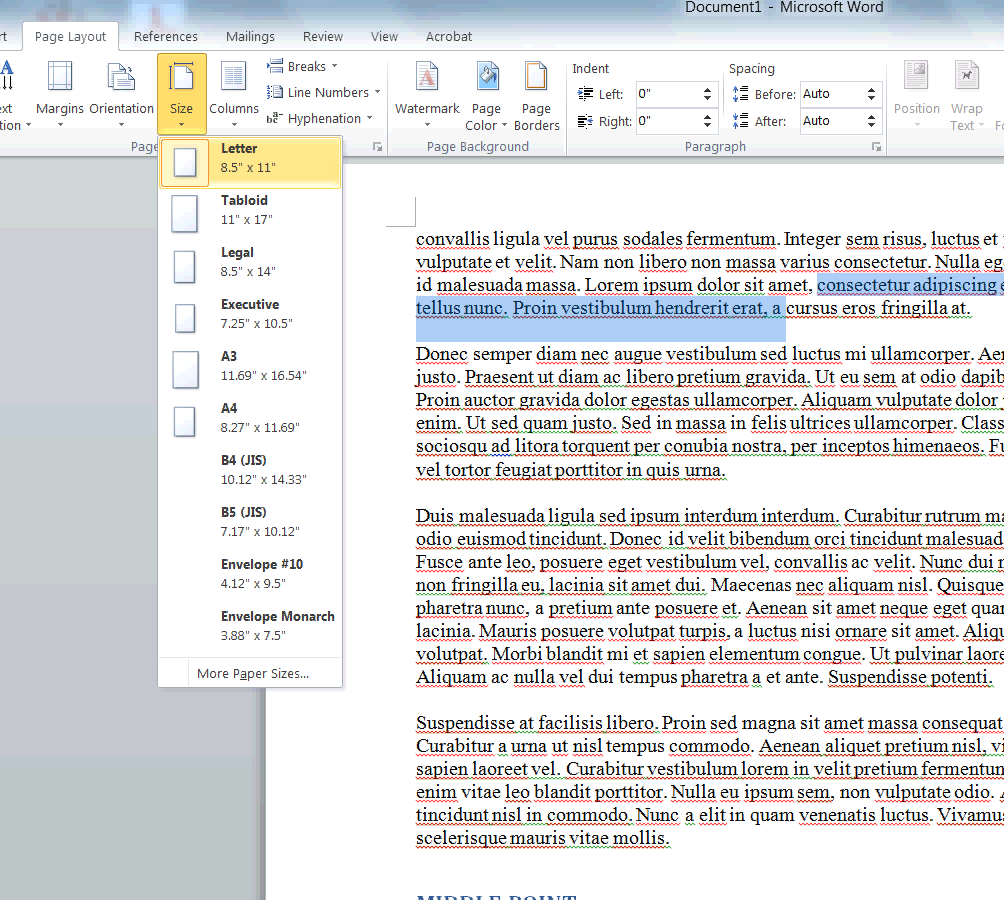
Task: Open the Page Borders icon
Action: 536,76
